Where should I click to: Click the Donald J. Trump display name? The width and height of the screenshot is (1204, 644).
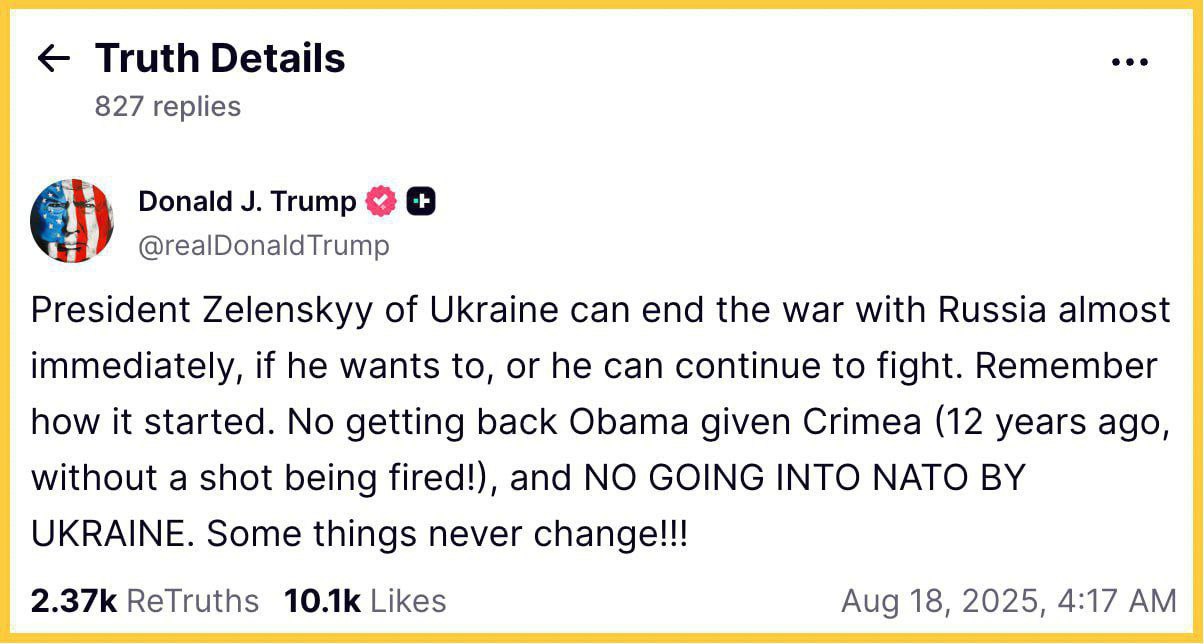(247, 202)
